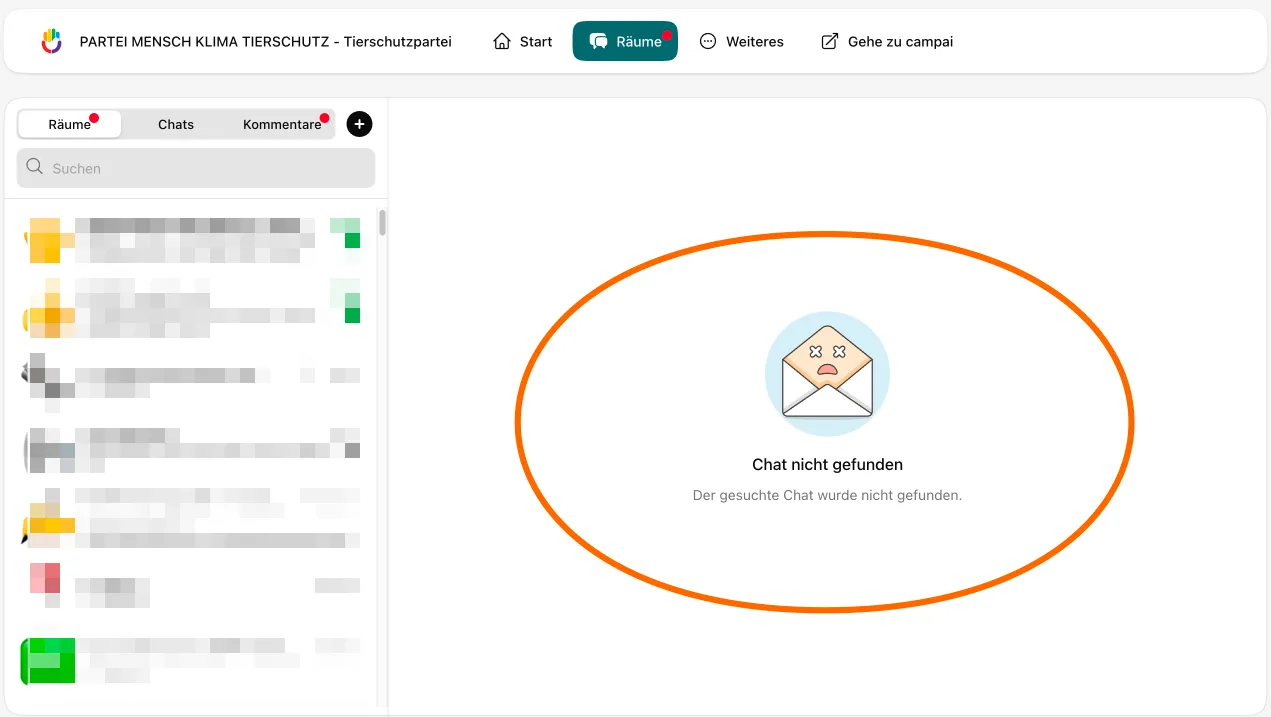Click the Tierschutzpartei colorful hand logo
The image size is (1271, 717).
pos(52,41)
